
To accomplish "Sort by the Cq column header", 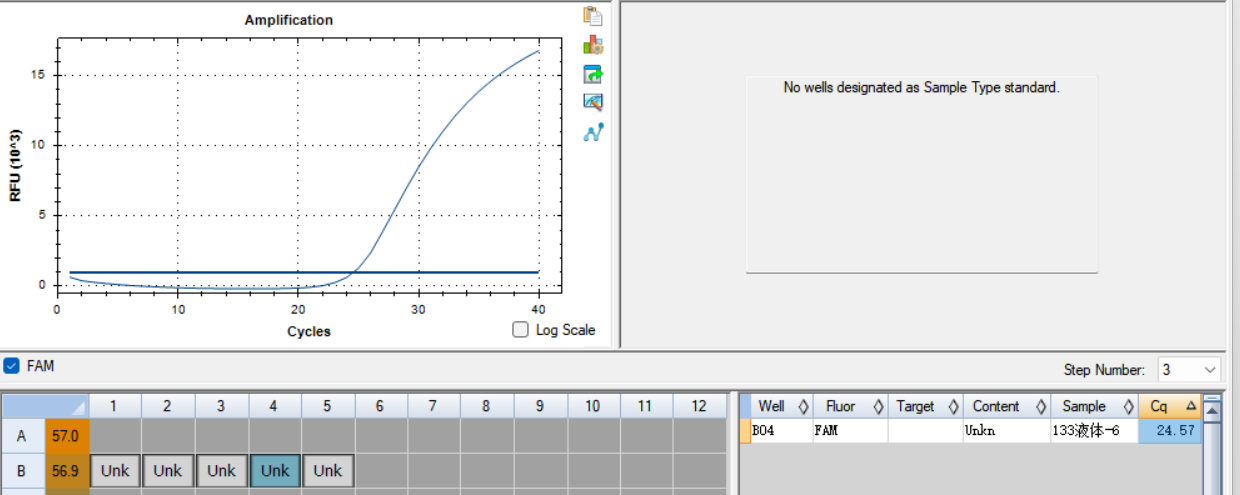I will click(x=1170, y=406).
